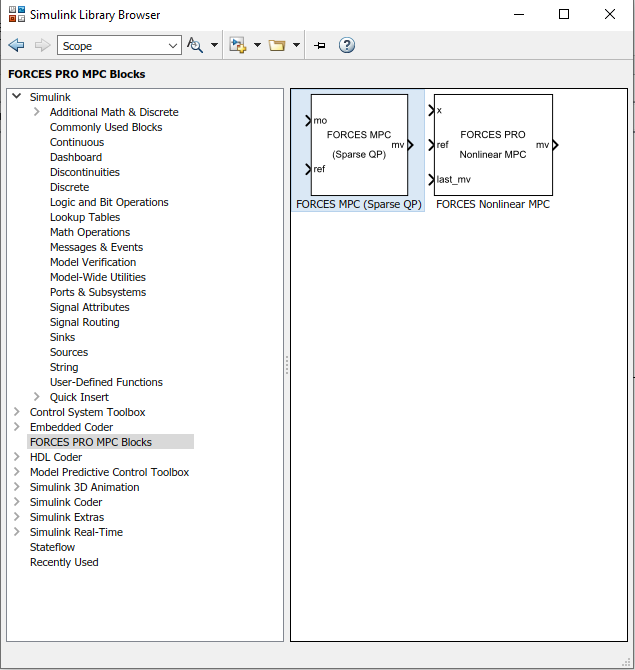
Task: Select the FORCES PRO Nonlinear MPC block
Action: click(x=493, y=145)
